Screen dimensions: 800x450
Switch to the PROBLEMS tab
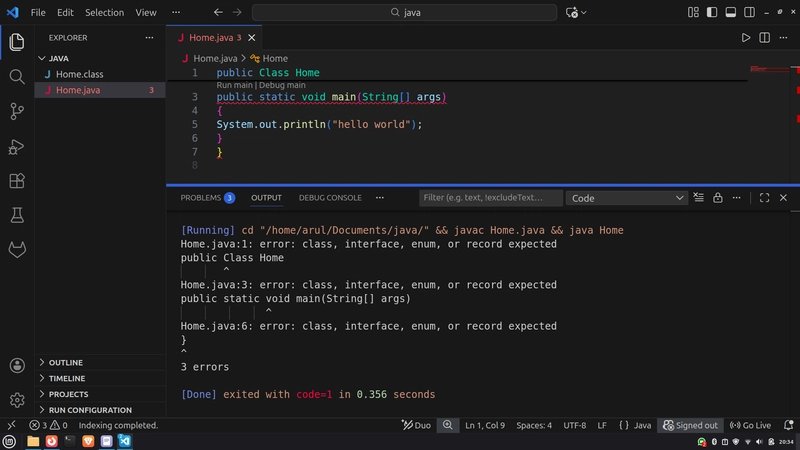(x=200, y=198)
